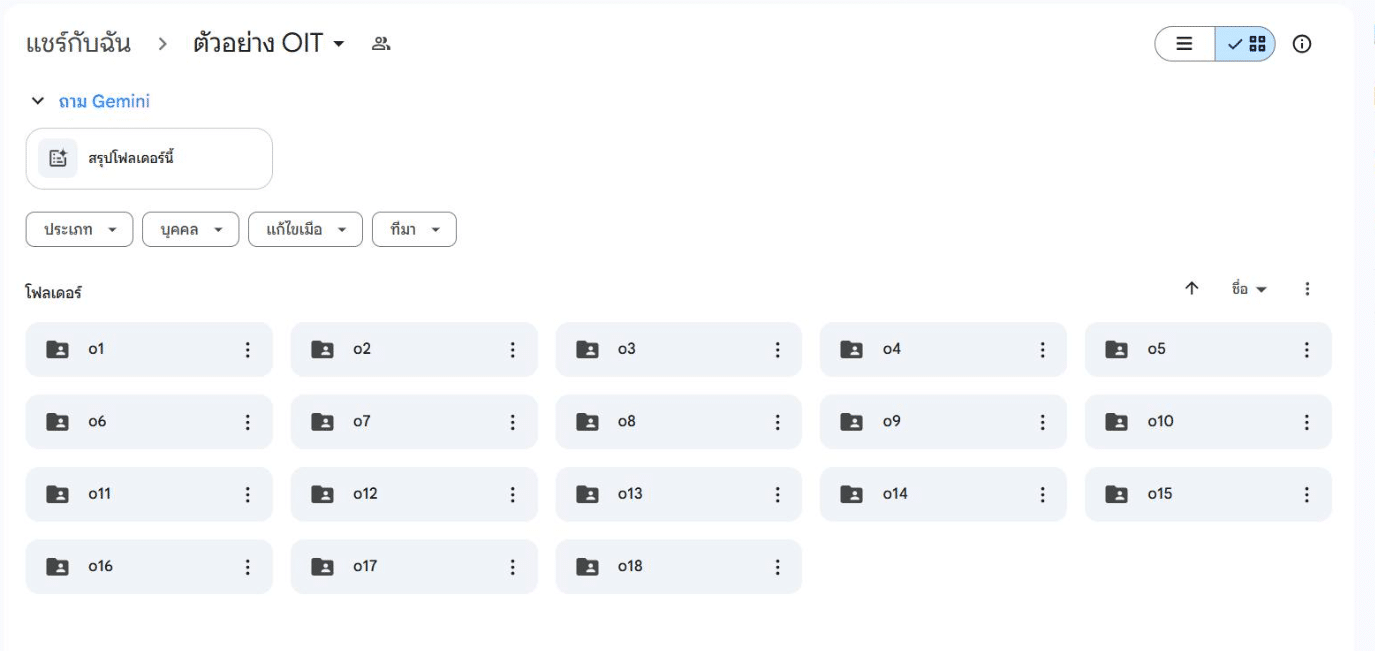Click the สรุปโฟลเดอร์นี้ Gemini button

(x=149, y=158)
